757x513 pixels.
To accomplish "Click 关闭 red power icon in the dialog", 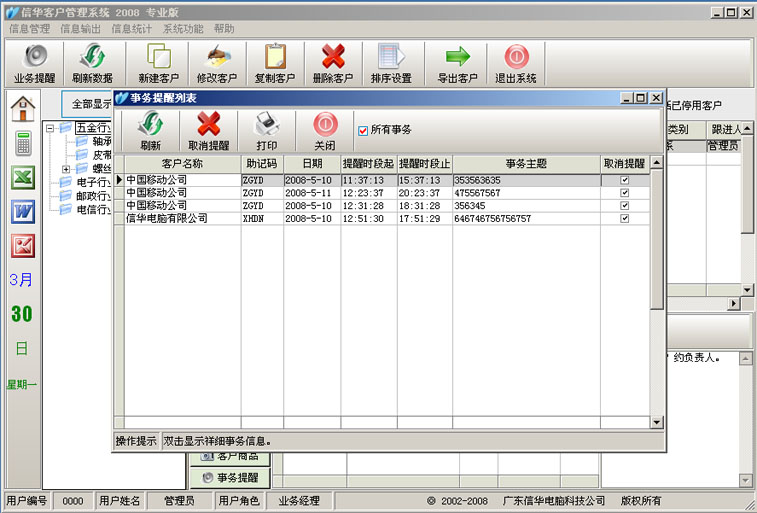I will click(x=325, y=131).
